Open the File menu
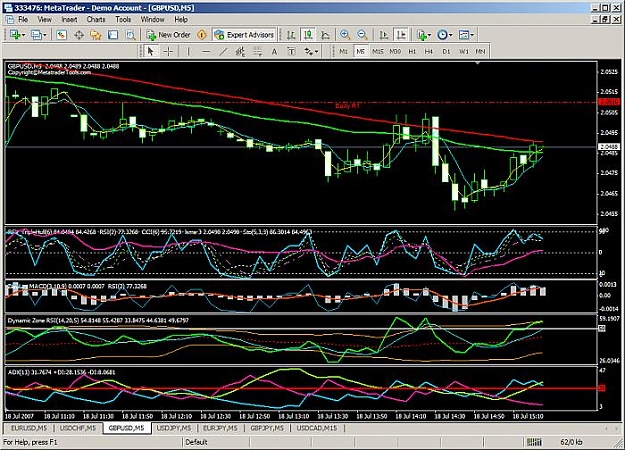Image resolution: width=625 pixels, height=450 pixels. [x=23, y=19]
